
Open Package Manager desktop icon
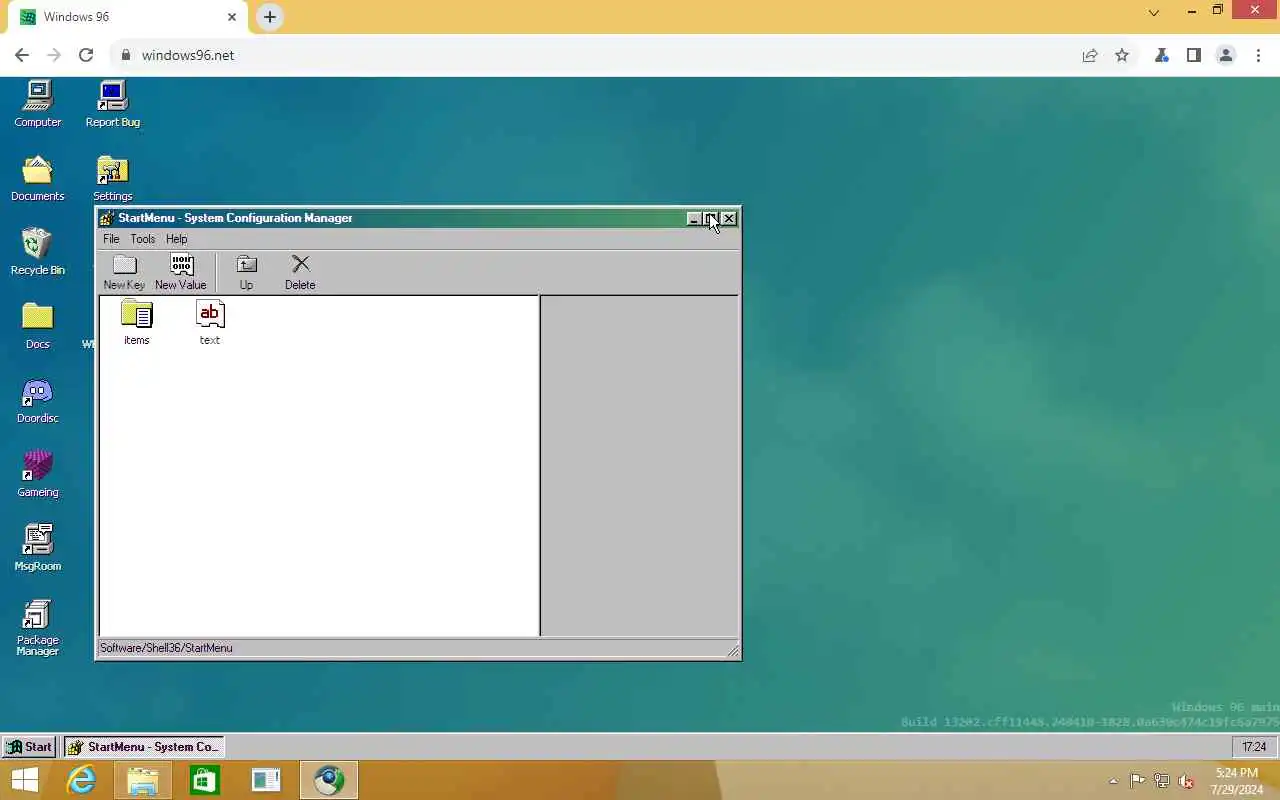pyautogui.click(x=38, y=630)
